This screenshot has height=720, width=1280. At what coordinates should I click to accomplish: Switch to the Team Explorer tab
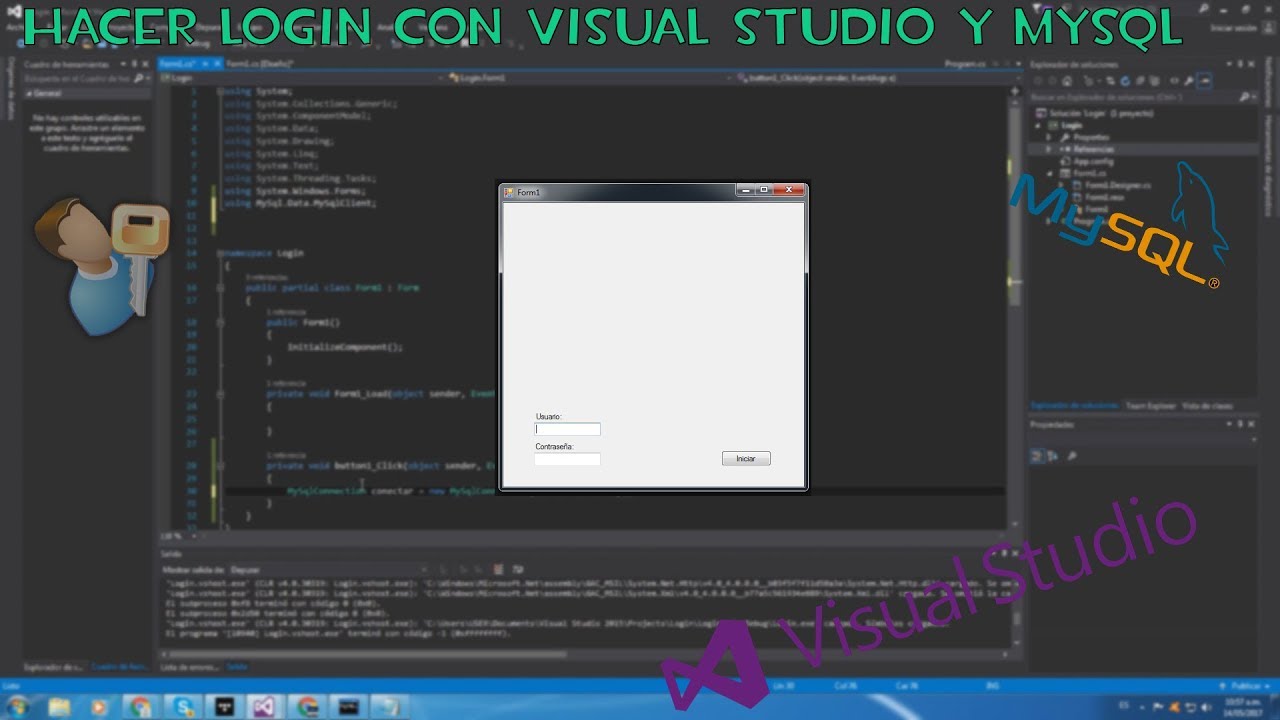[1151, 406]
